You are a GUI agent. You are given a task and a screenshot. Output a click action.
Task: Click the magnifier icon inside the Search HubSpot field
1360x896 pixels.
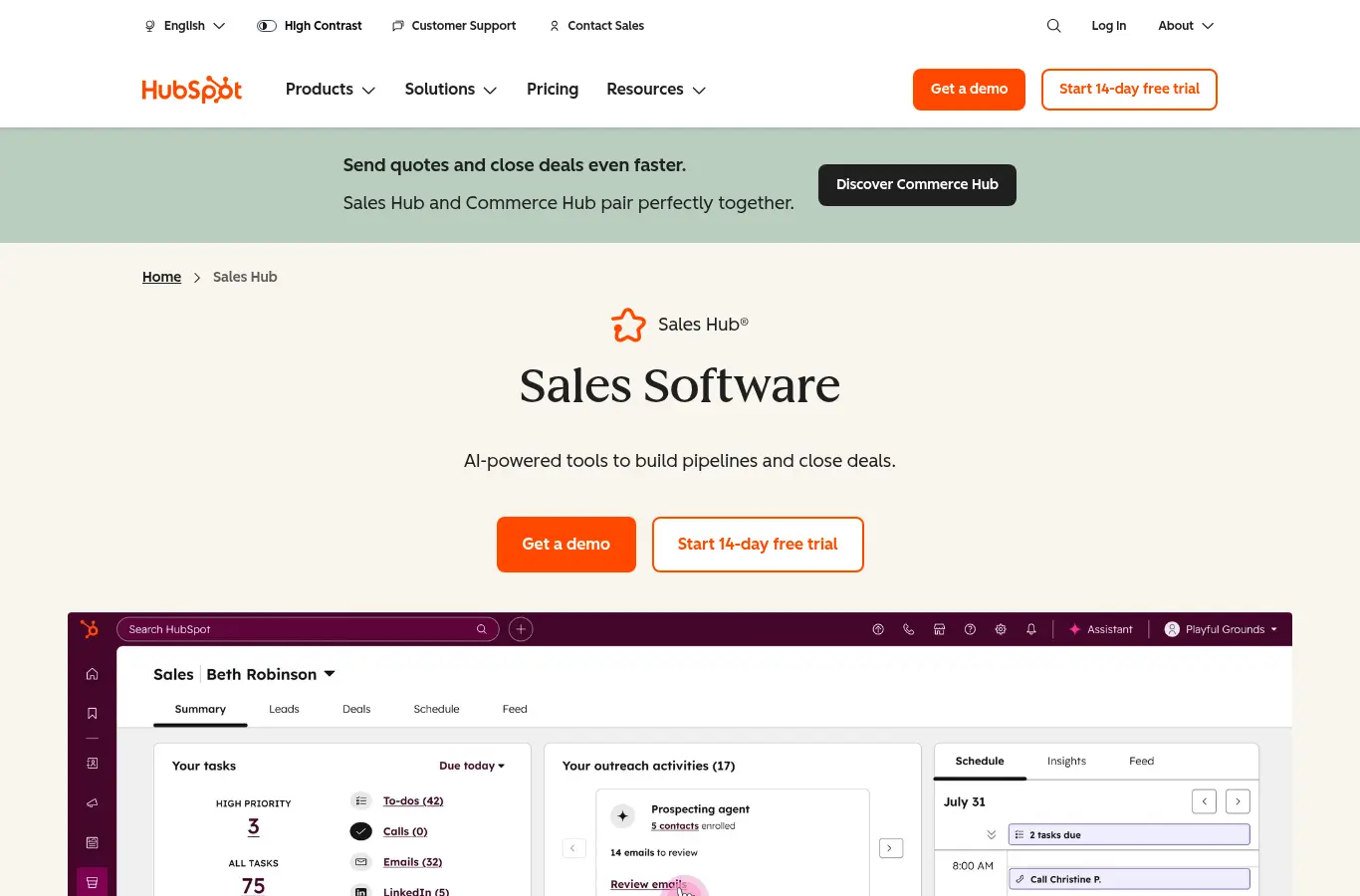pyautogui.click(x=482, y=629)
